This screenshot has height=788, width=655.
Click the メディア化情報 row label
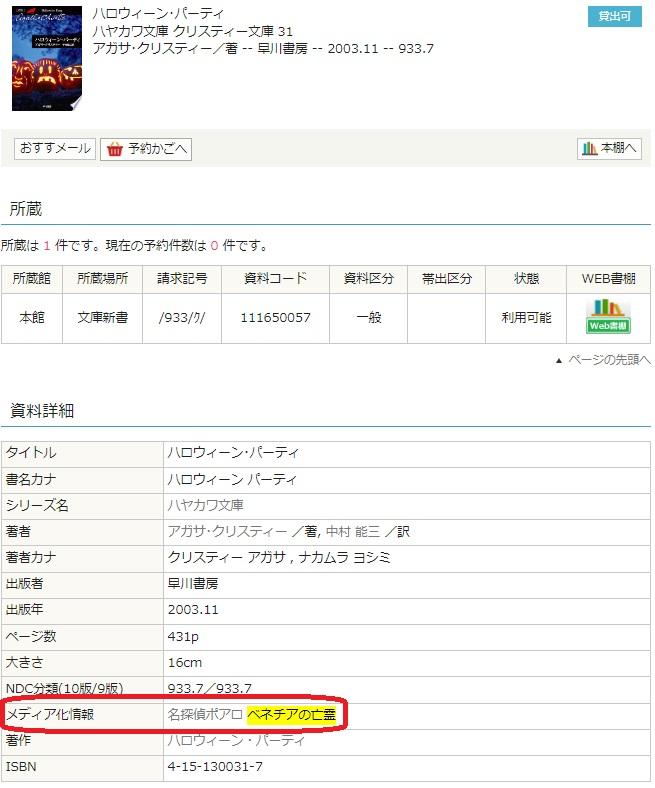[x=50, y=714]
